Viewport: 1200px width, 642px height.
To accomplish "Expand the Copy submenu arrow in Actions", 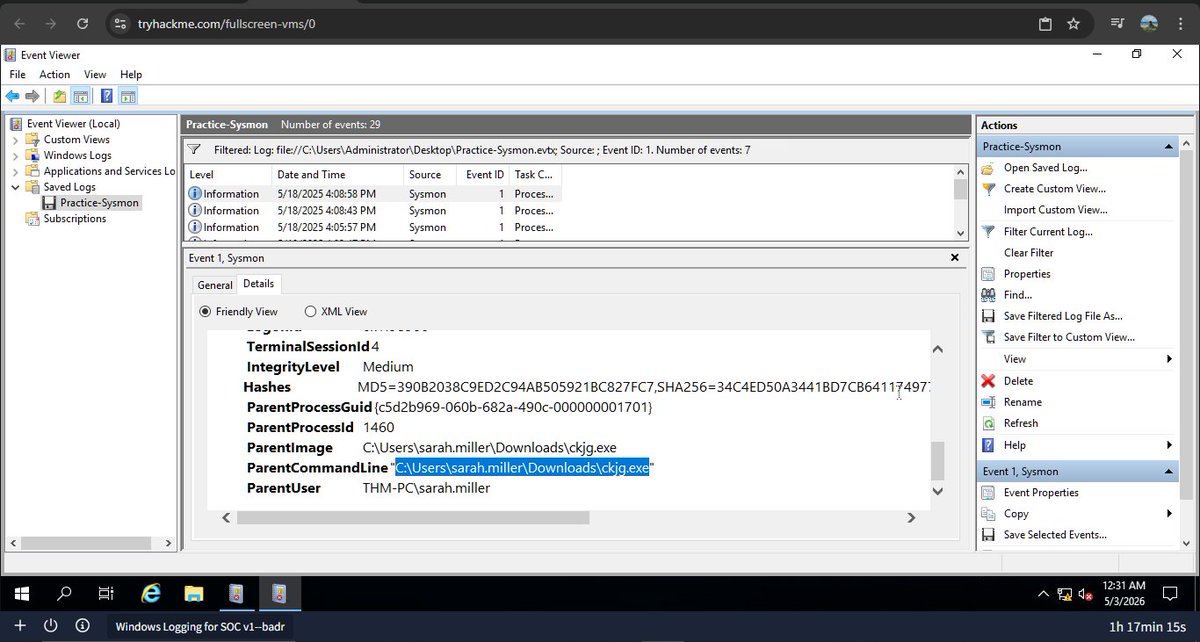I will click(x=1169, y=514).
